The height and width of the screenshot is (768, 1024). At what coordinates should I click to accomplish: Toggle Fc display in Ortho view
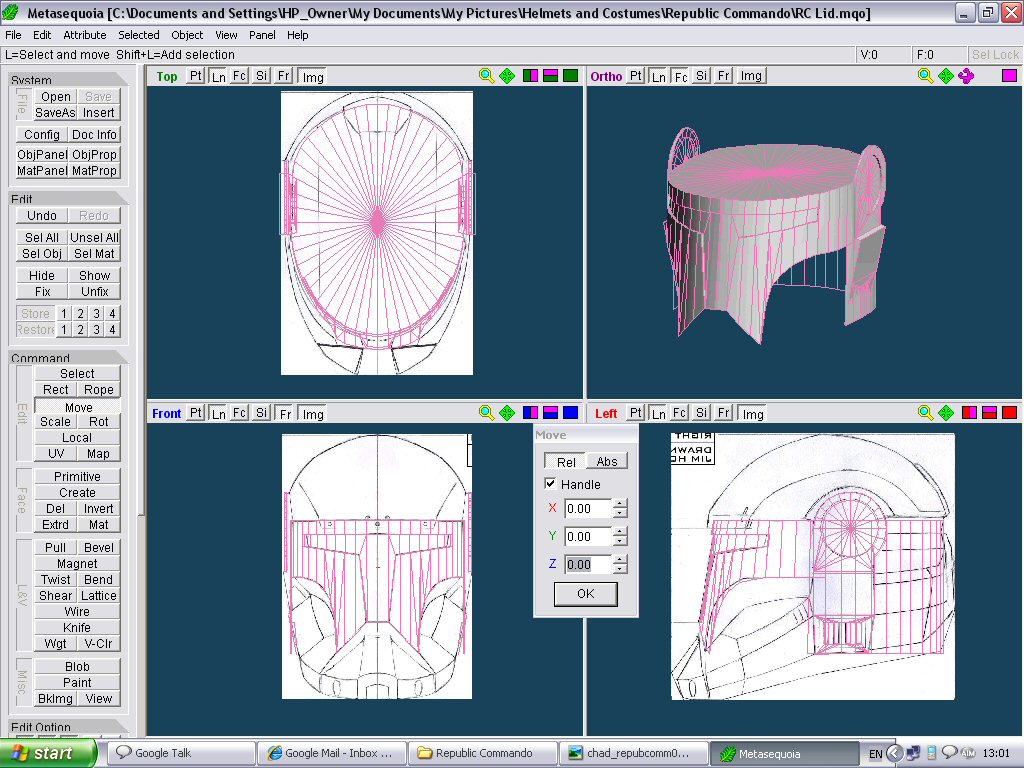(x=680, y=76)
